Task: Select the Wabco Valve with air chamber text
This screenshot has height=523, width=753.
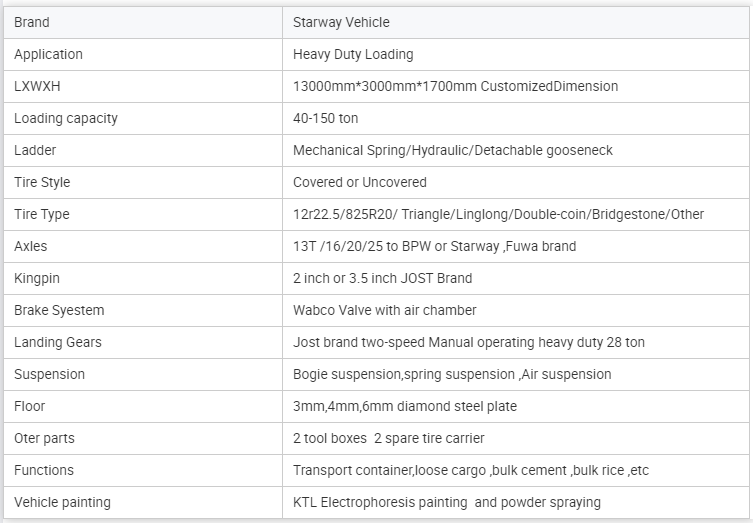Action: [x=385, y=310]
